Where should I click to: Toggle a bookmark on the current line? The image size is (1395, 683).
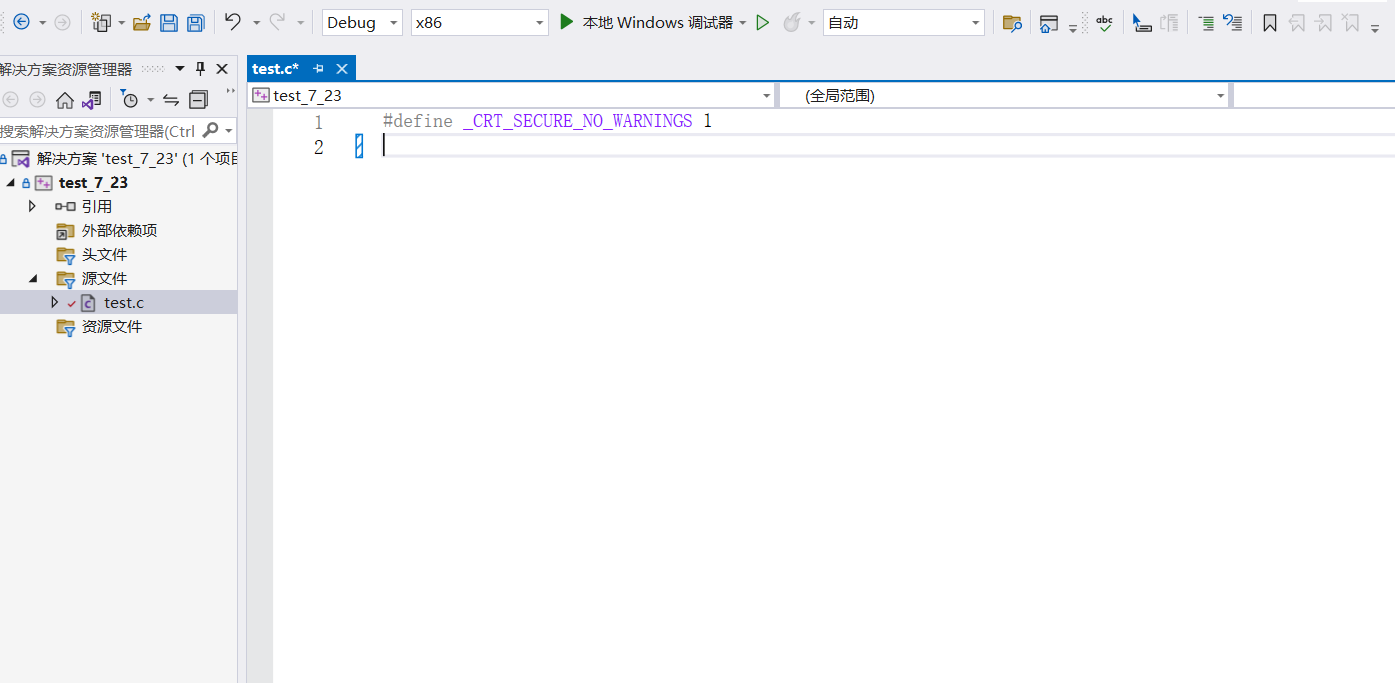click(x=1269, y=22)
